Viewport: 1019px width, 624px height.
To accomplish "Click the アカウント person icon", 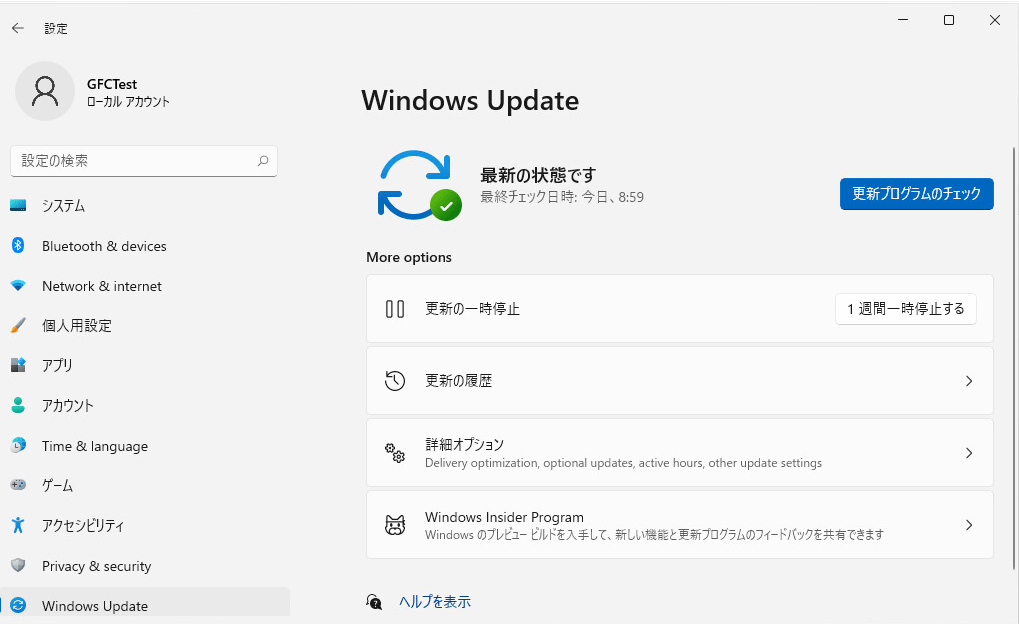I will point(18,405).
